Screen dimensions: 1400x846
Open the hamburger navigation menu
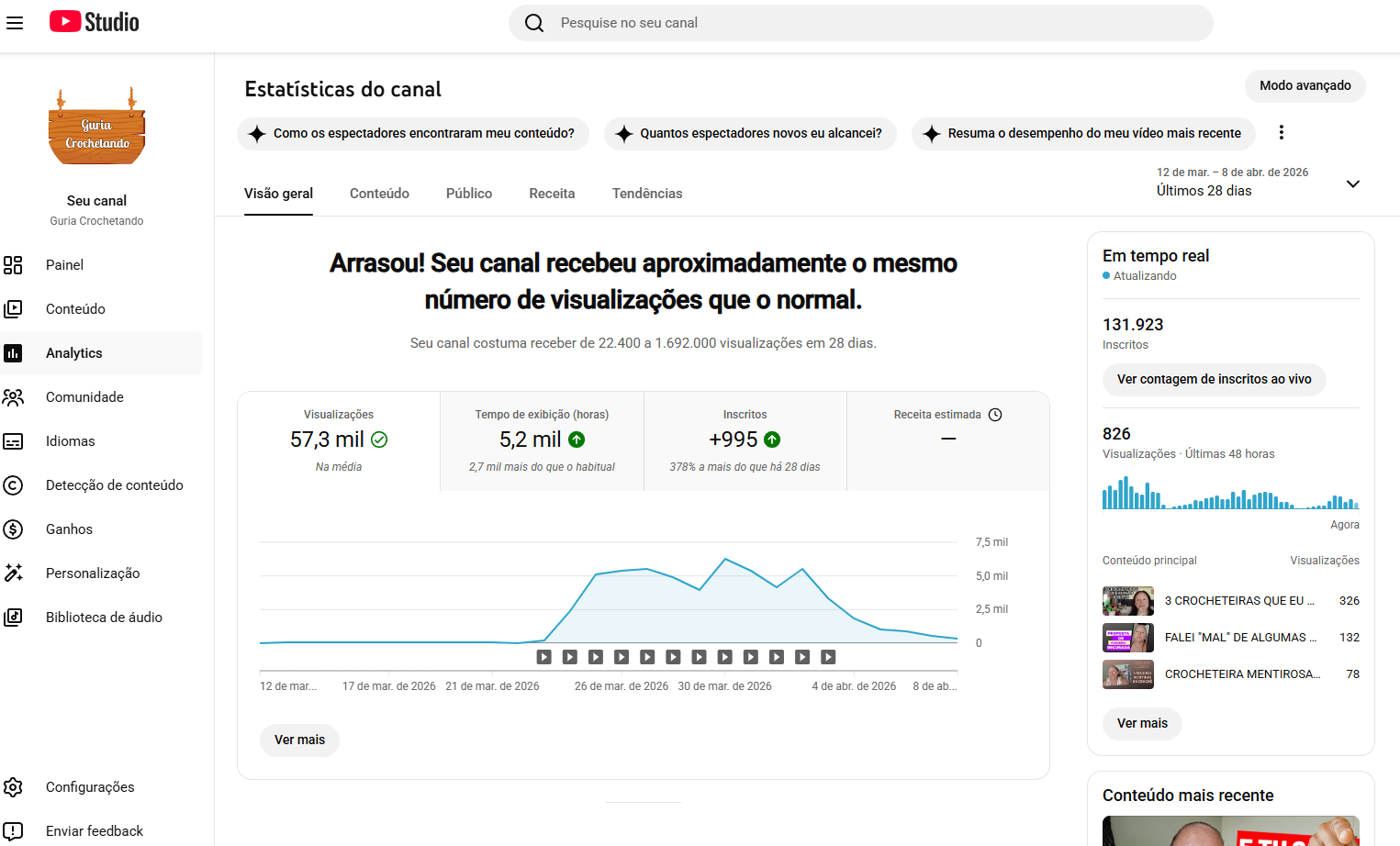[15, 23]
